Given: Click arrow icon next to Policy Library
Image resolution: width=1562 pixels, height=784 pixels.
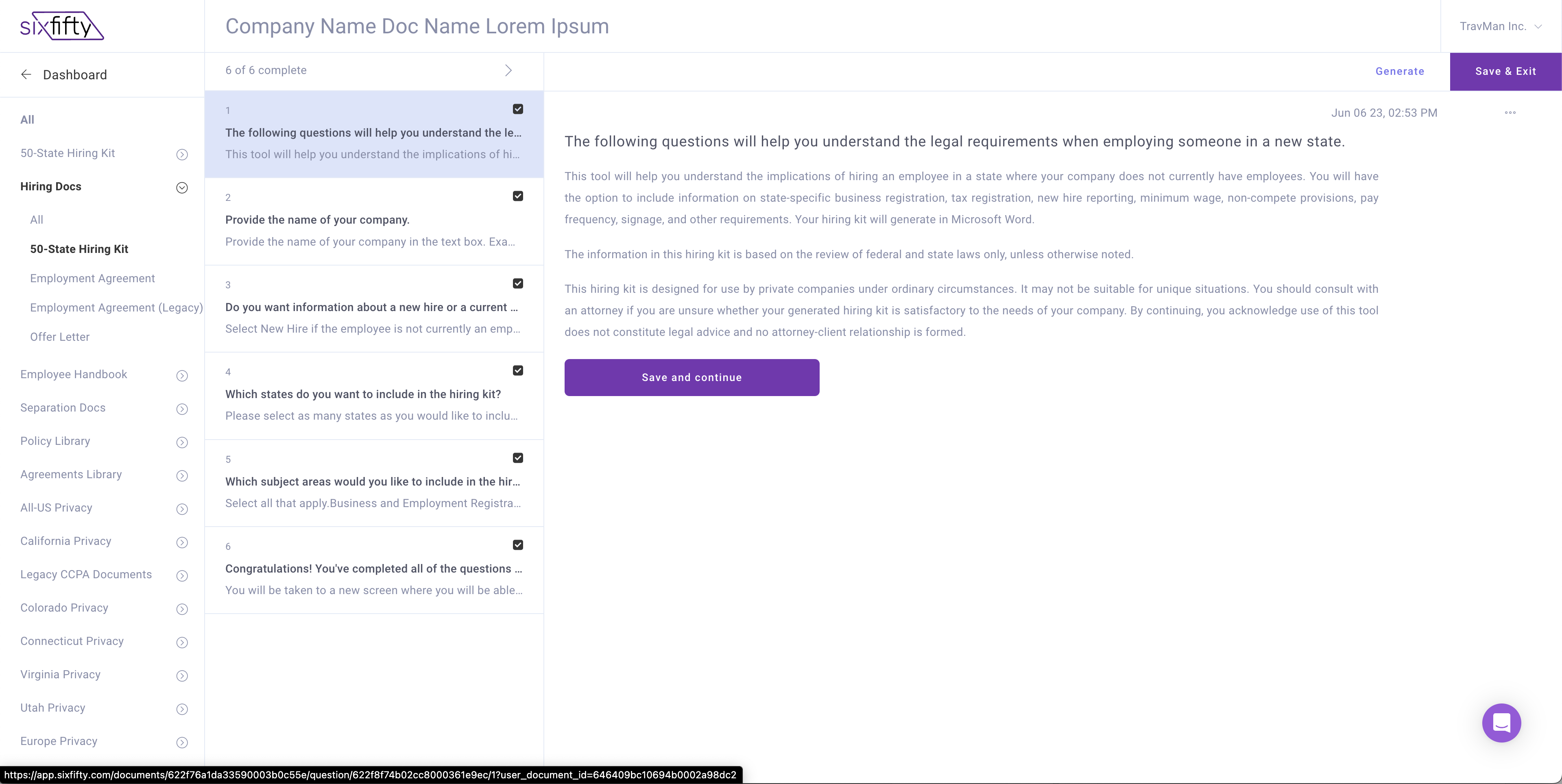Looking at the screenshot, I should pyautogui.click(x=182, y=442).
